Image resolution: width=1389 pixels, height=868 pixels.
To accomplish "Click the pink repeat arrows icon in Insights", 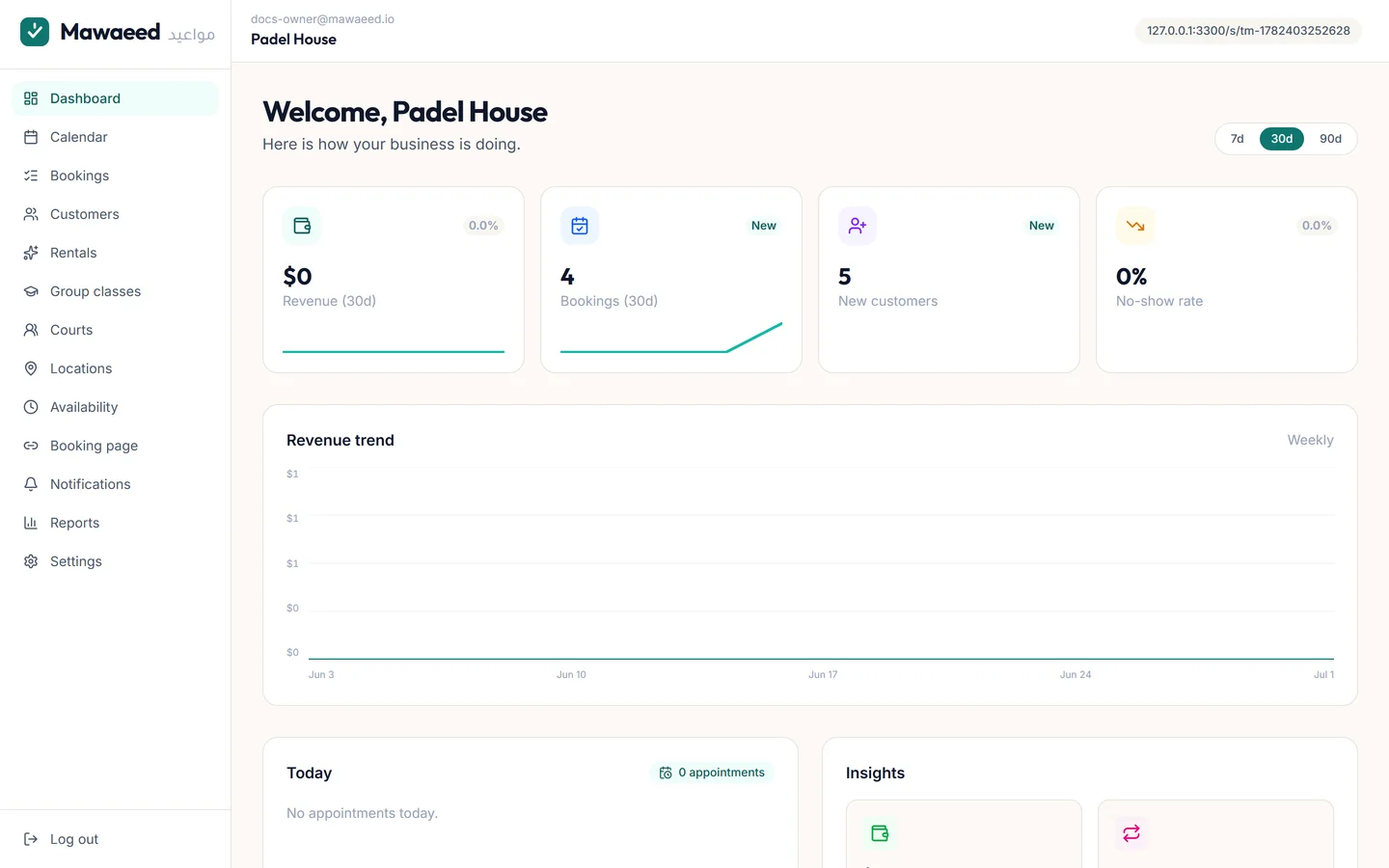I will pos(1131,833).
